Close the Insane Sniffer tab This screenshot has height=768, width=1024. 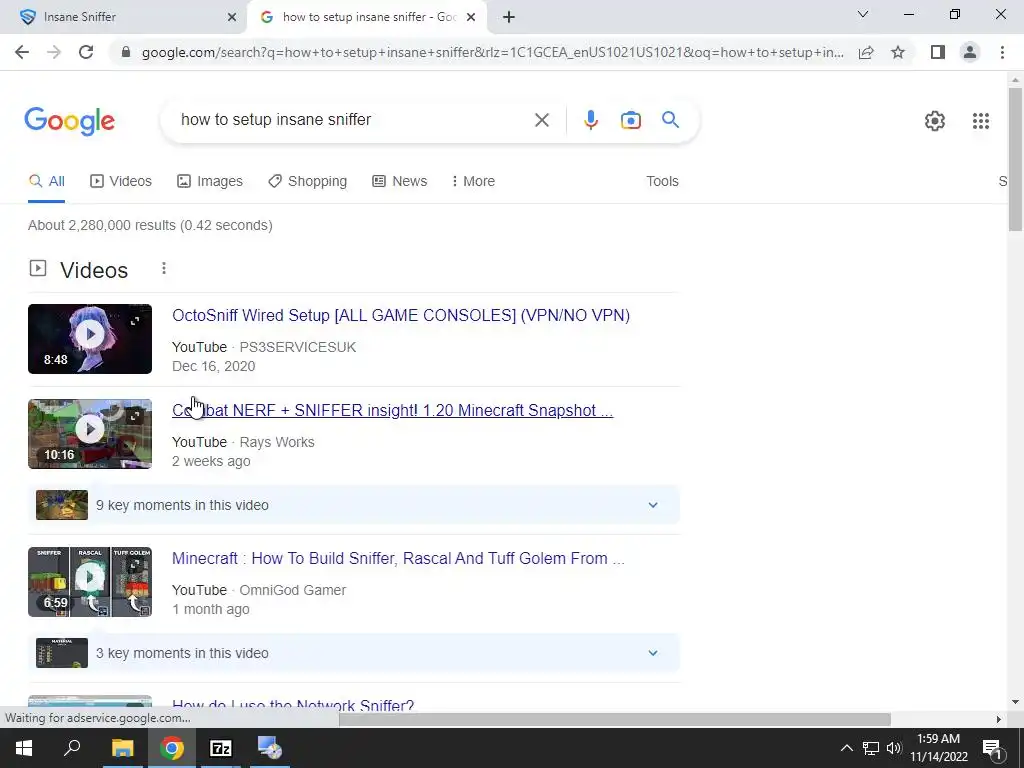232,17
